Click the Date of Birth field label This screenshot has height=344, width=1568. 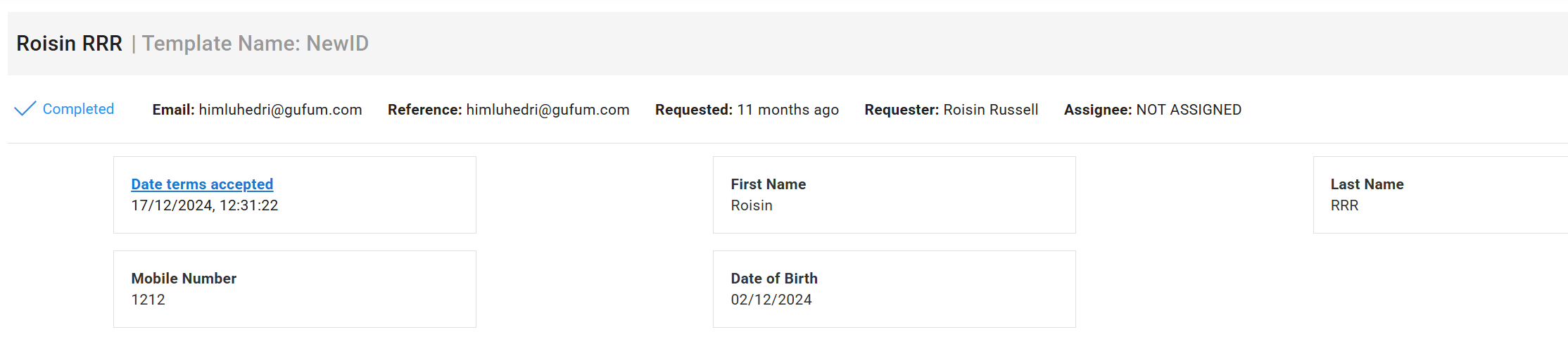[774, 279]
